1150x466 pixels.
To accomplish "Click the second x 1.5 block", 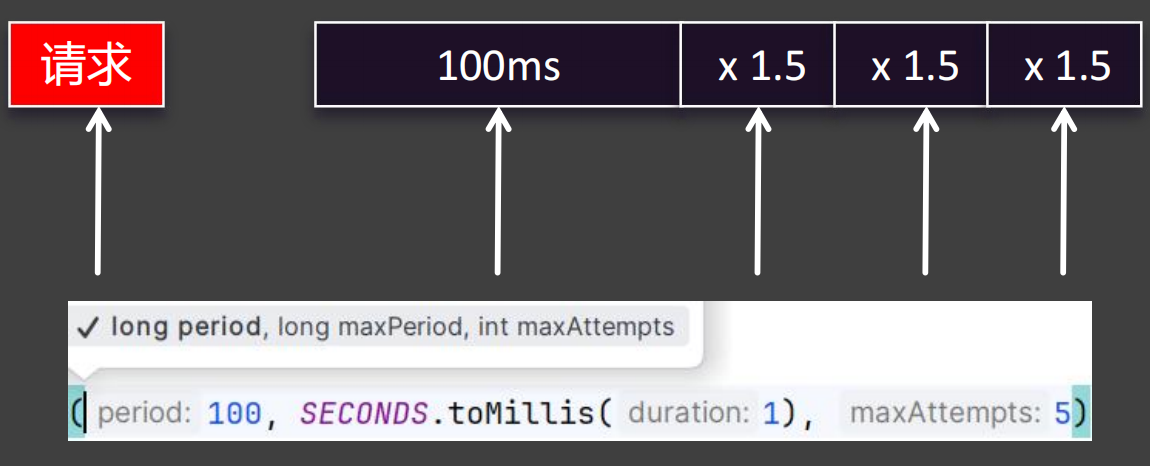I will pos(911,65).
